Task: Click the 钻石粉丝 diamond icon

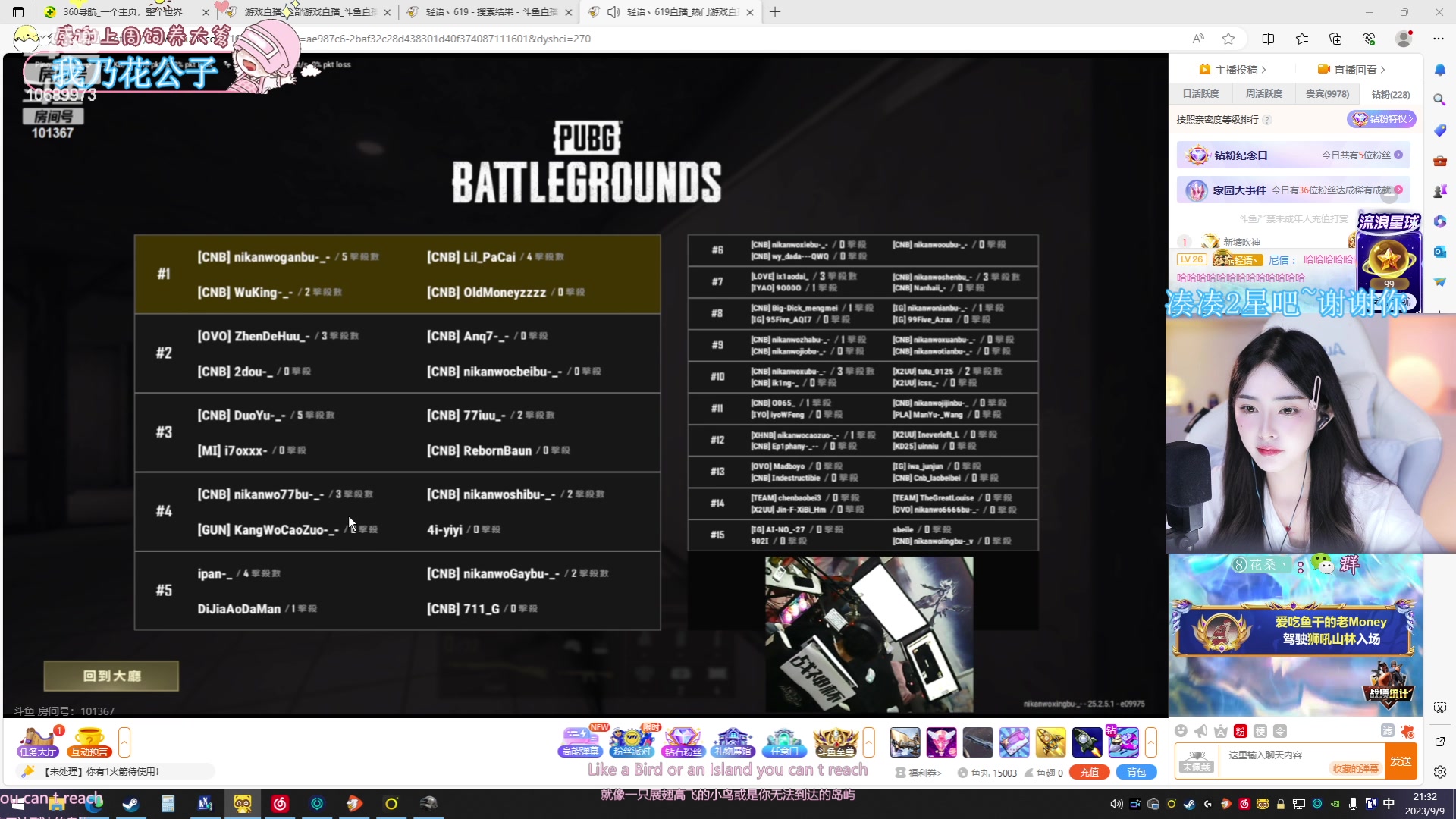Action: [682, 741]
